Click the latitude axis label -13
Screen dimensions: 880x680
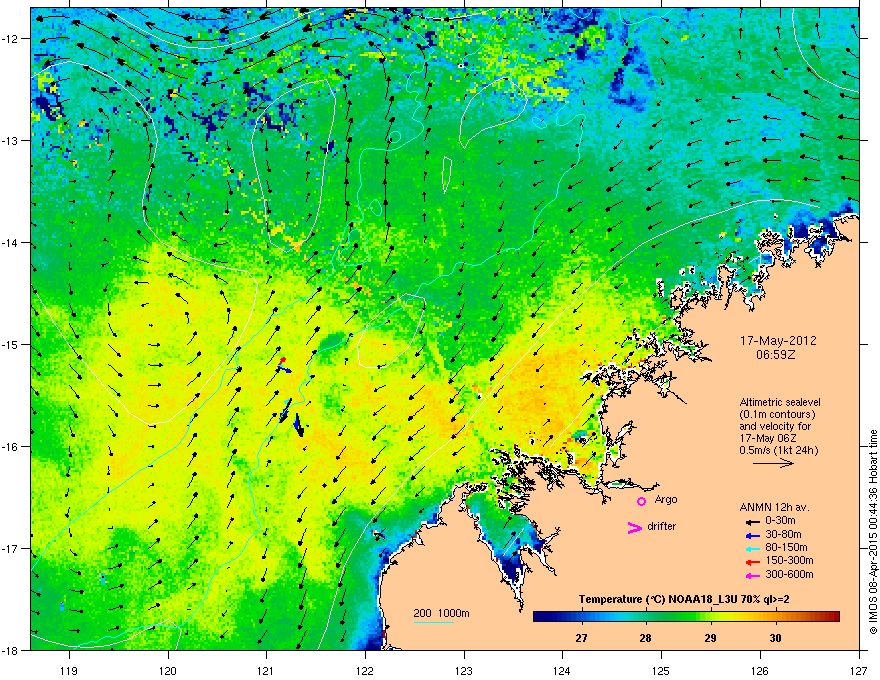(10, 141)
